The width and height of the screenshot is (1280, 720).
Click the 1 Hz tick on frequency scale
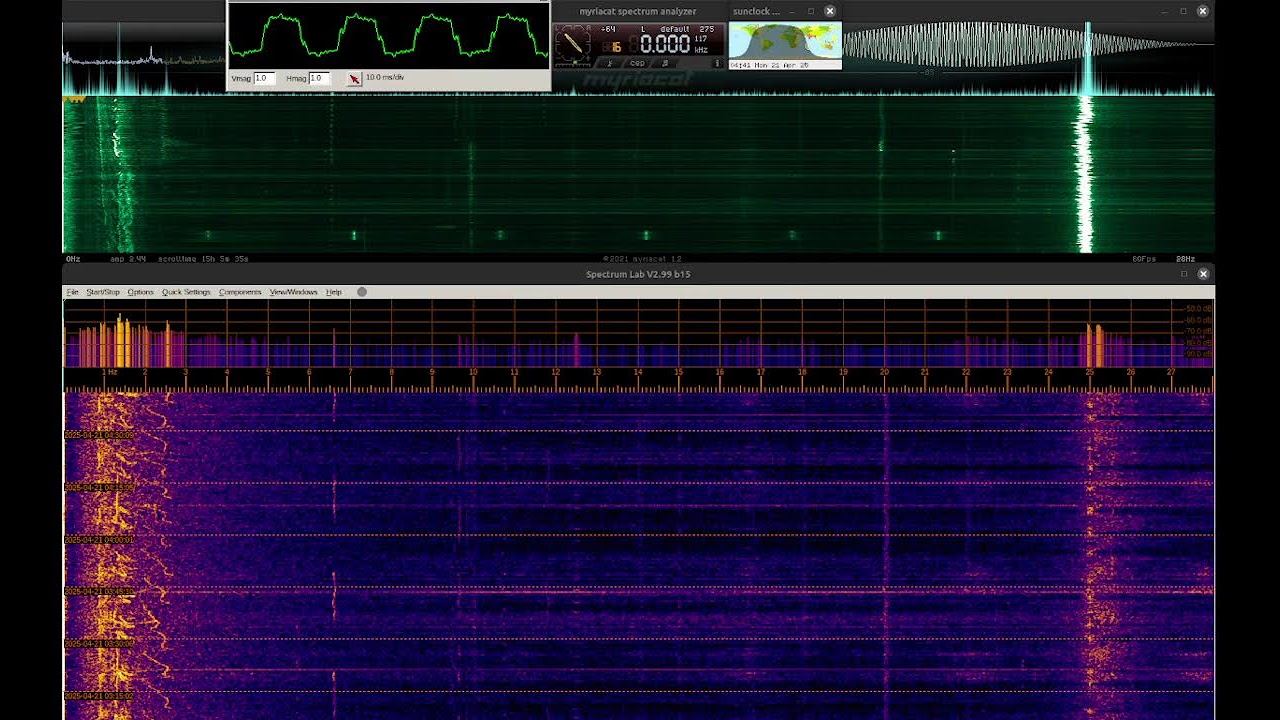click(x=110, y=372)
